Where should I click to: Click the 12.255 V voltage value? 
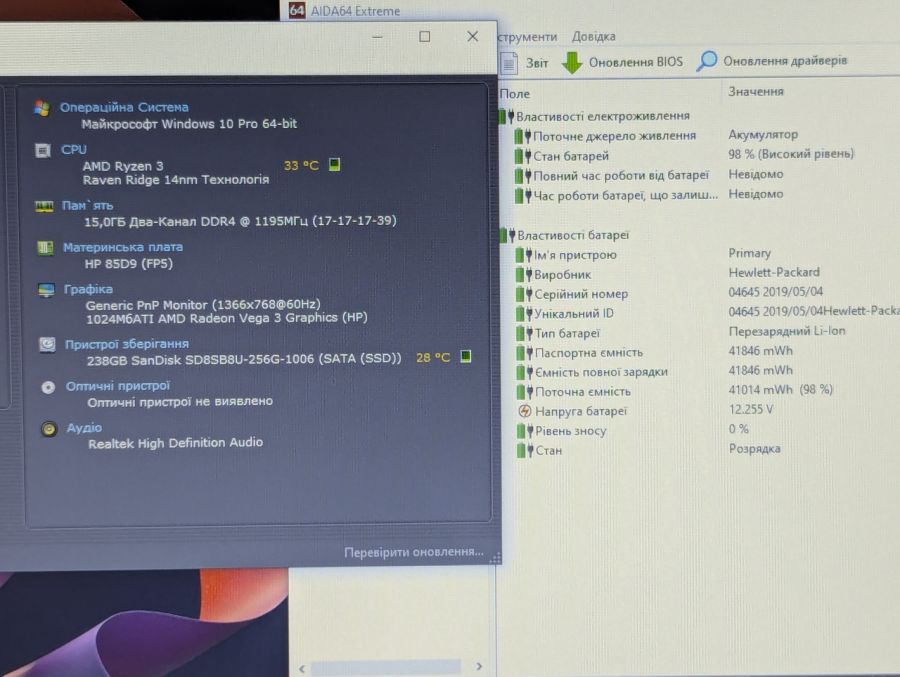751,409
